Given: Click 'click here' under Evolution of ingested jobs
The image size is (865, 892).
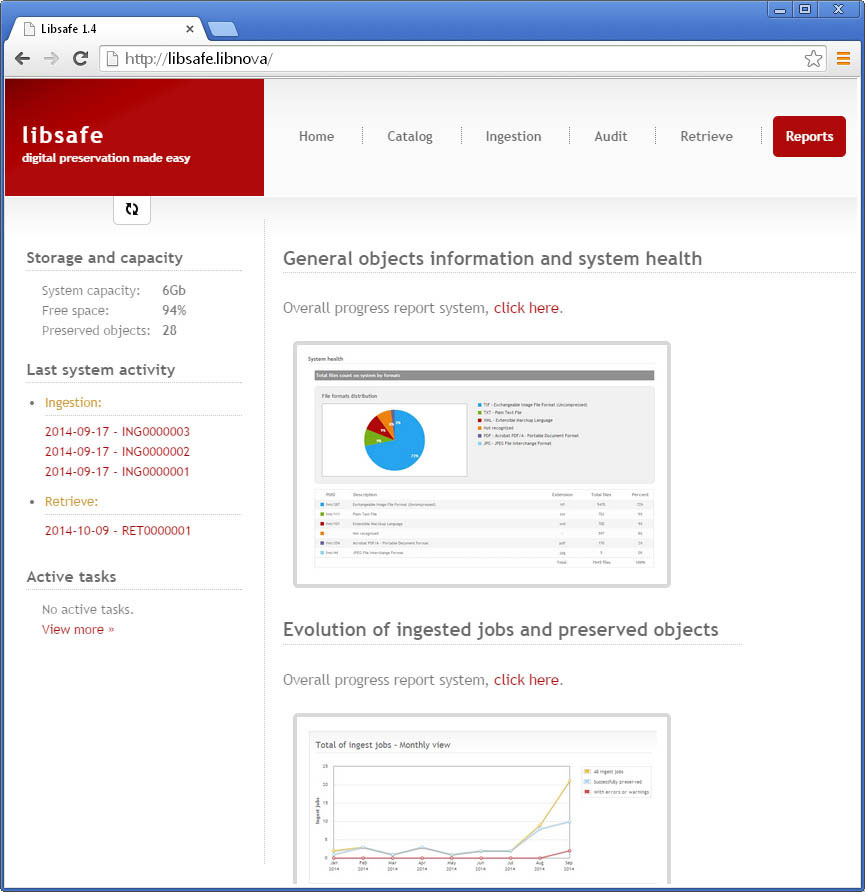Looking at the screenshot, I should coord(527,680).
